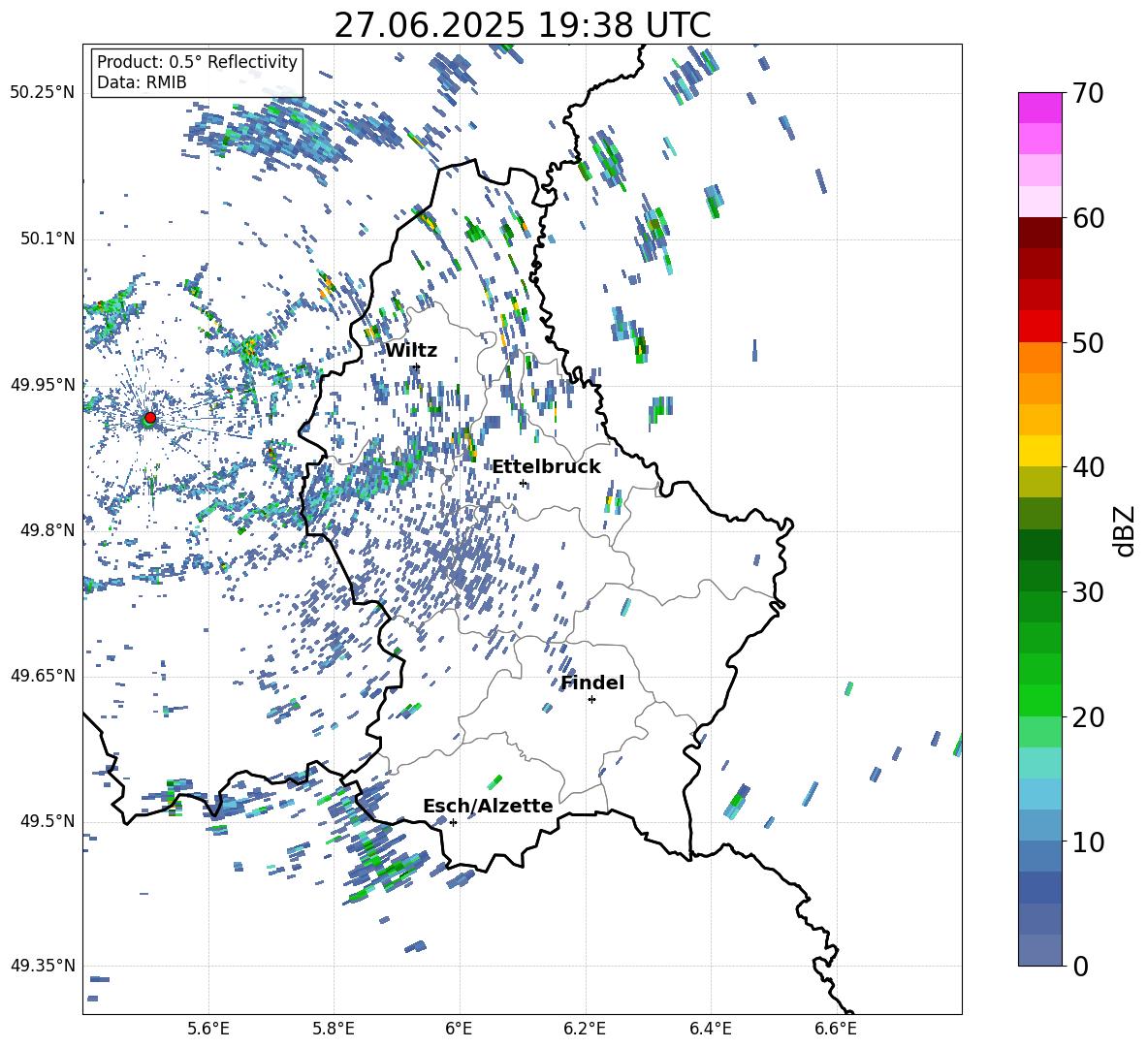
Task: Click the red radar site marker
Action: click(150, 417)
